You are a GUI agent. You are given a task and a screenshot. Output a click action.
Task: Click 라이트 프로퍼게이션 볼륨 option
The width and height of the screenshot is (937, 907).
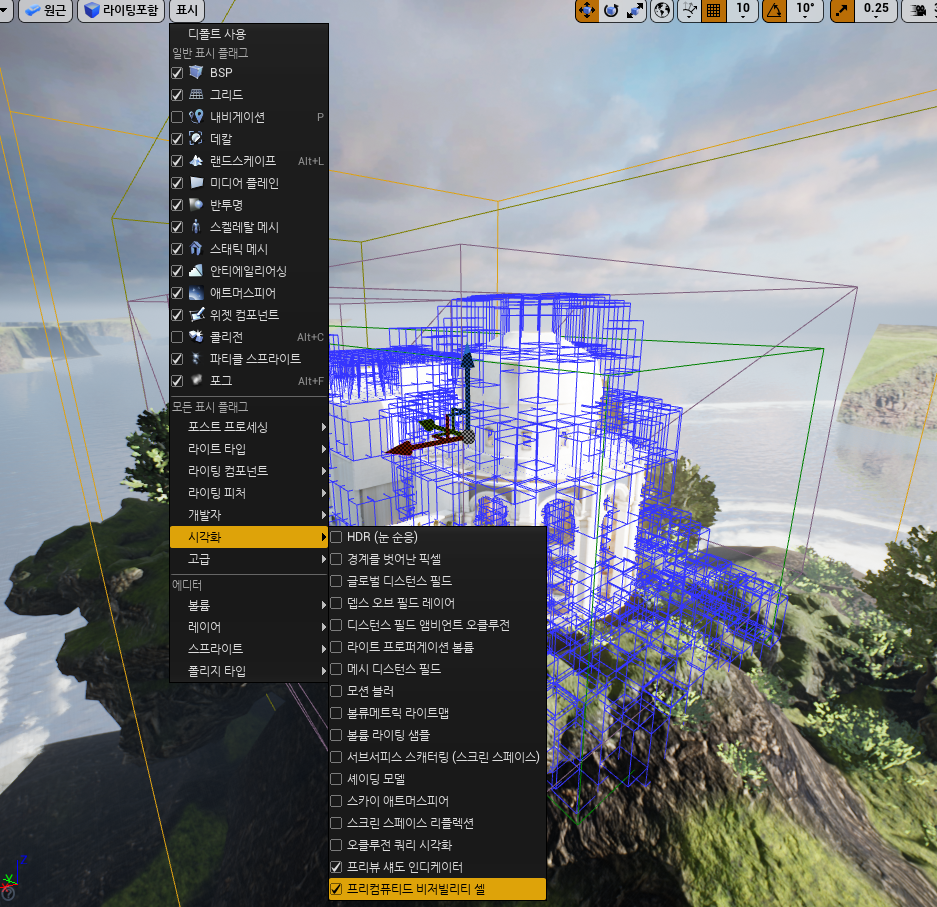pos(437,647)
